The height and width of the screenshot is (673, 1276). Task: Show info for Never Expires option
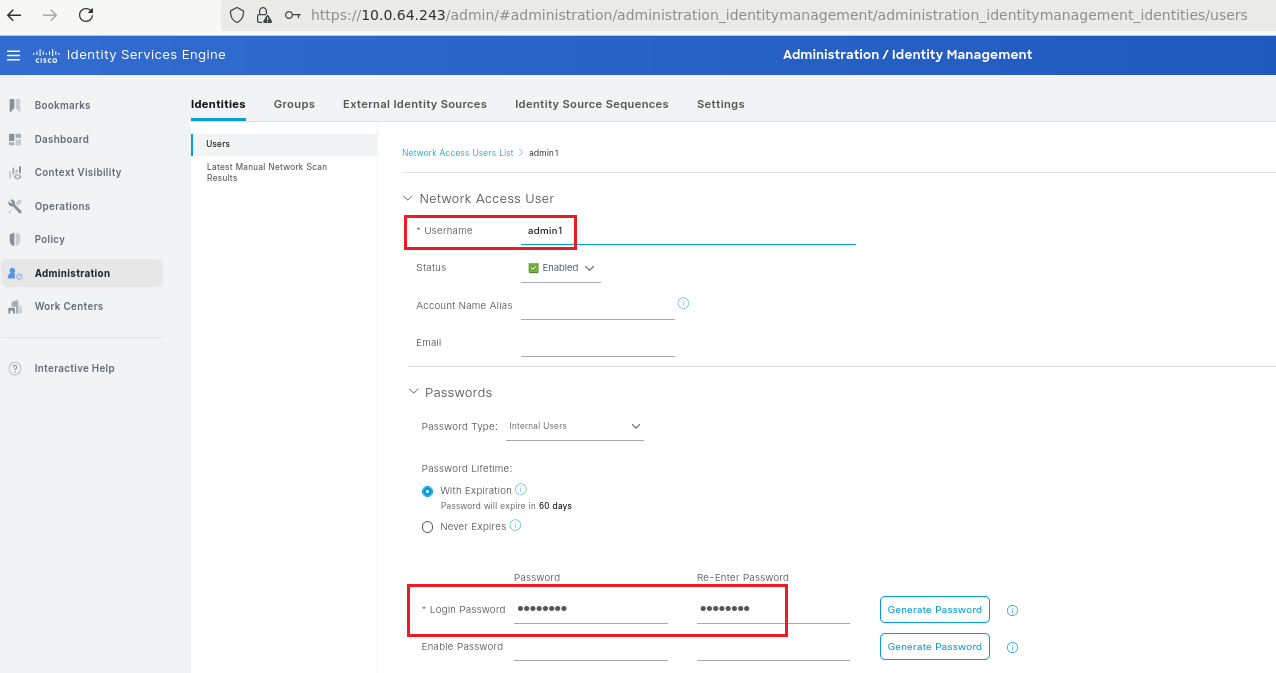tap(515, 525)
